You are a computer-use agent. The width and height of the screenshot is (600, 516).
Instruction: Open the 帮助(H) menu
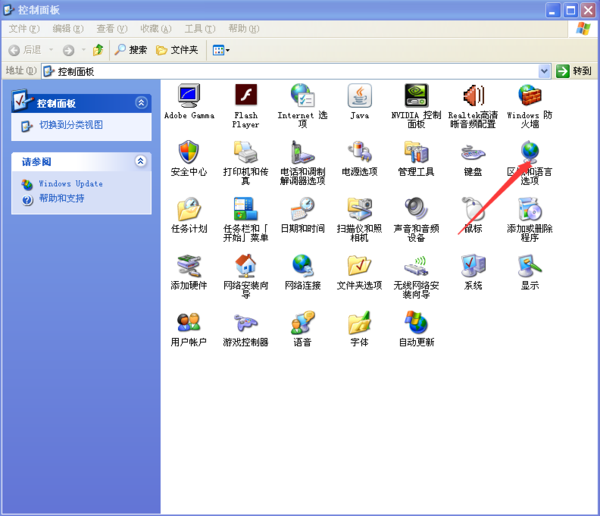point(244,29)
